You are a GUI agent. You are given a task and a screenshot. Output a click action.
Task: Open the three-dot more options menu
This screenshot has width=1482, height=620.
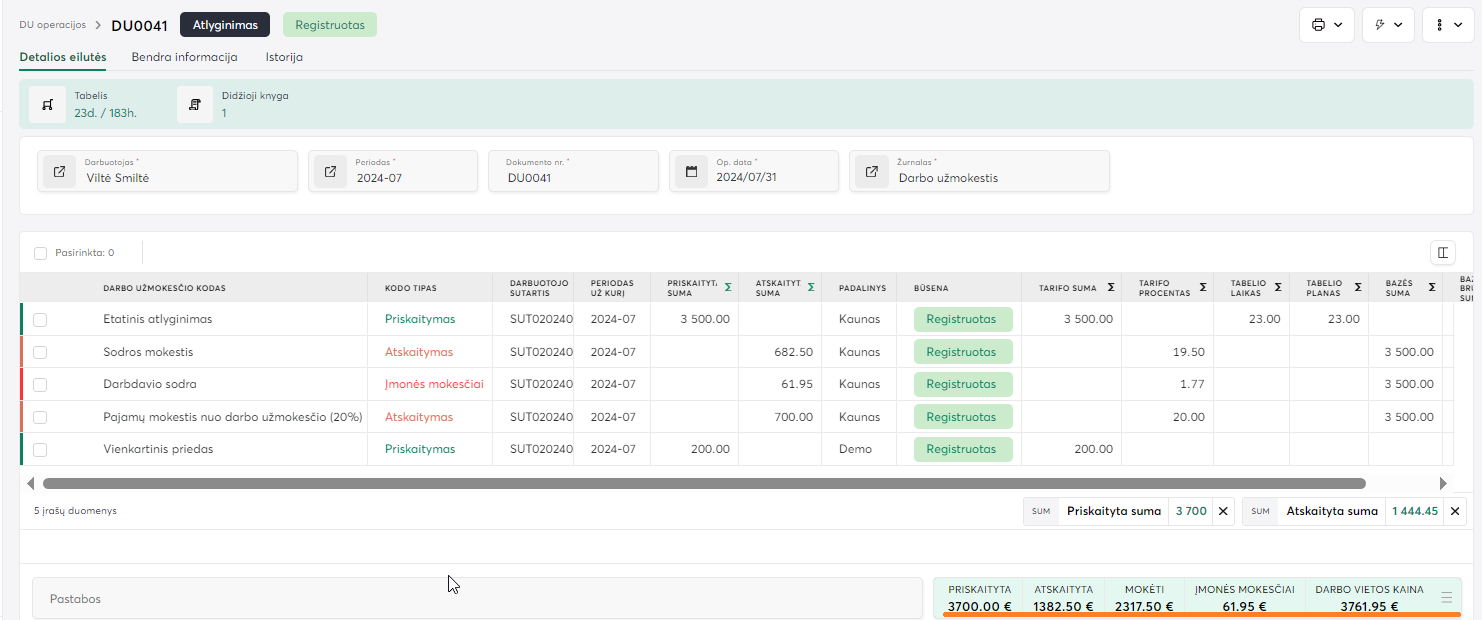click(1448, 25)
